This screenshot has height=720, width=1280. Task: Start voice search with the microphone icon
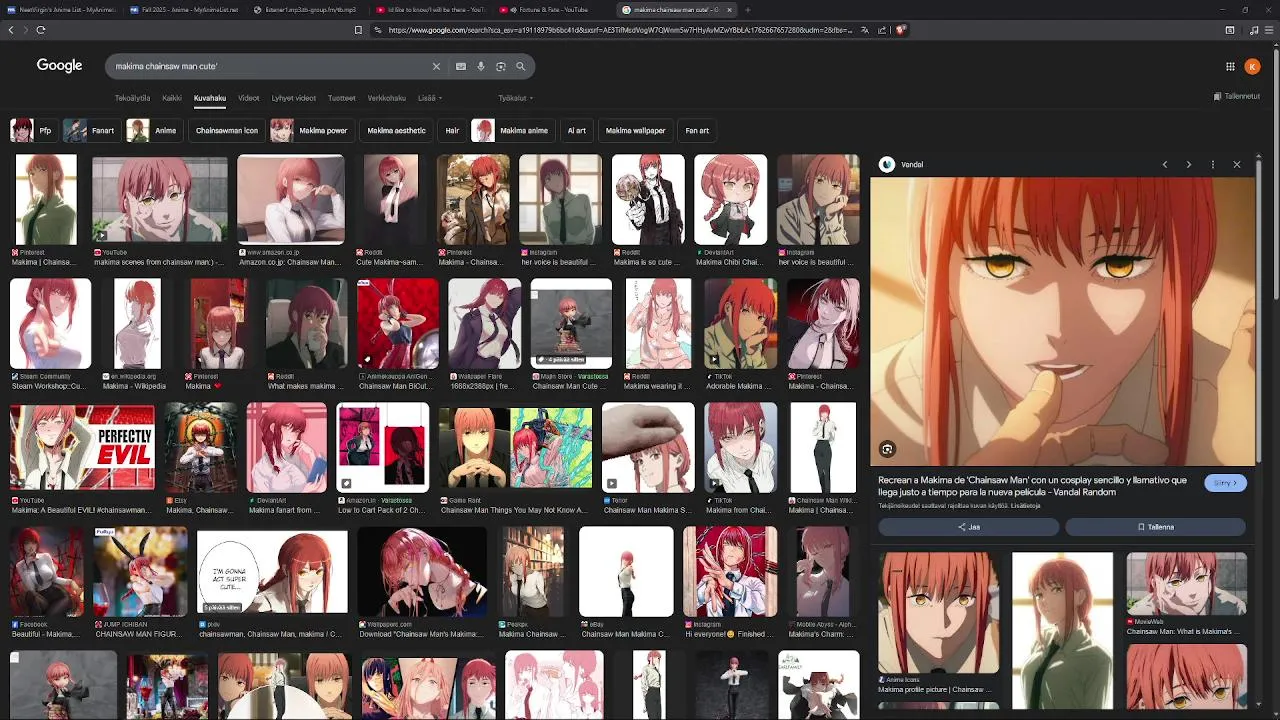tap(481, 66)
